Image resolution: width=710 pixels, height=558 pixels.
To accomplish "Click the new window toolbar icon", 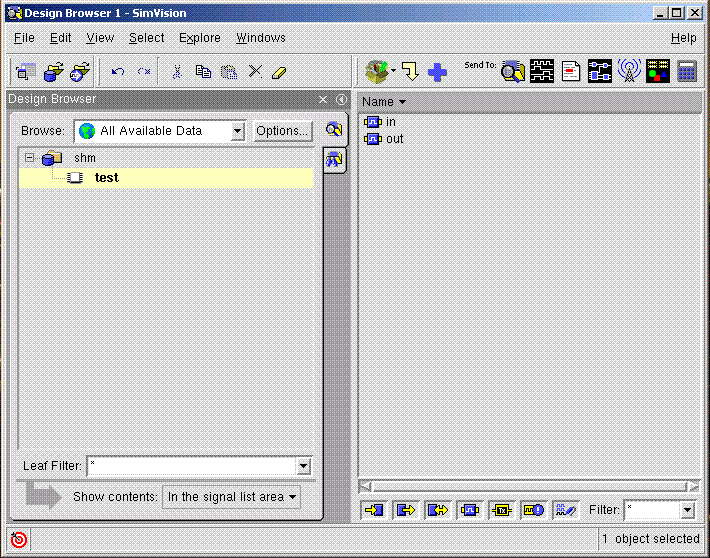I will [x=25, y=72].
